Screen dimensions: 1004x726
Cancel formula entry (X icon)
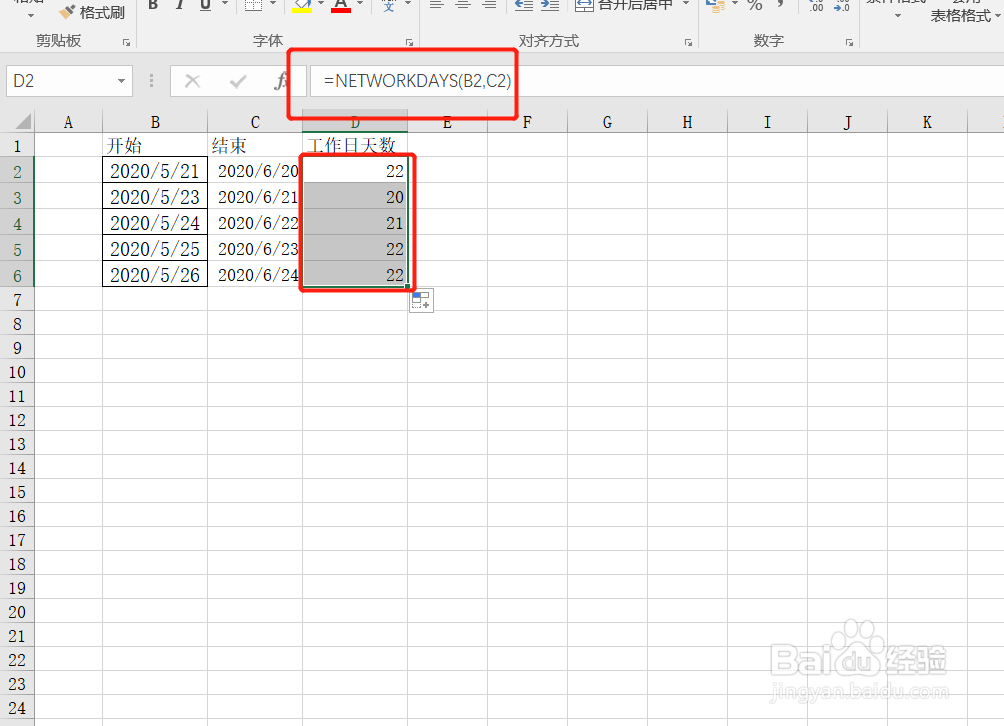[x=192, y=81]
